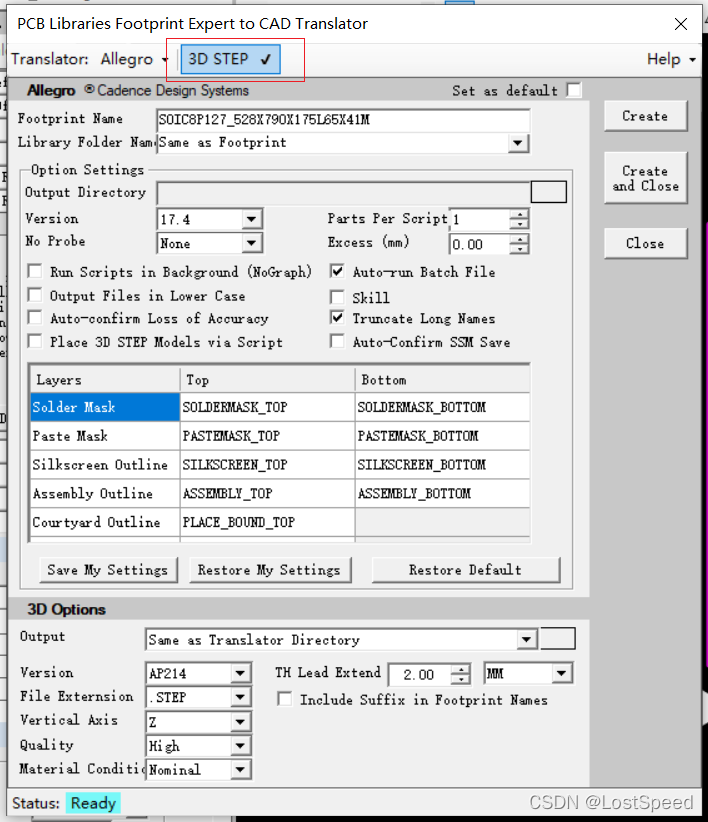Enable Place 3D STEP Models via Script

pos(35,342)
